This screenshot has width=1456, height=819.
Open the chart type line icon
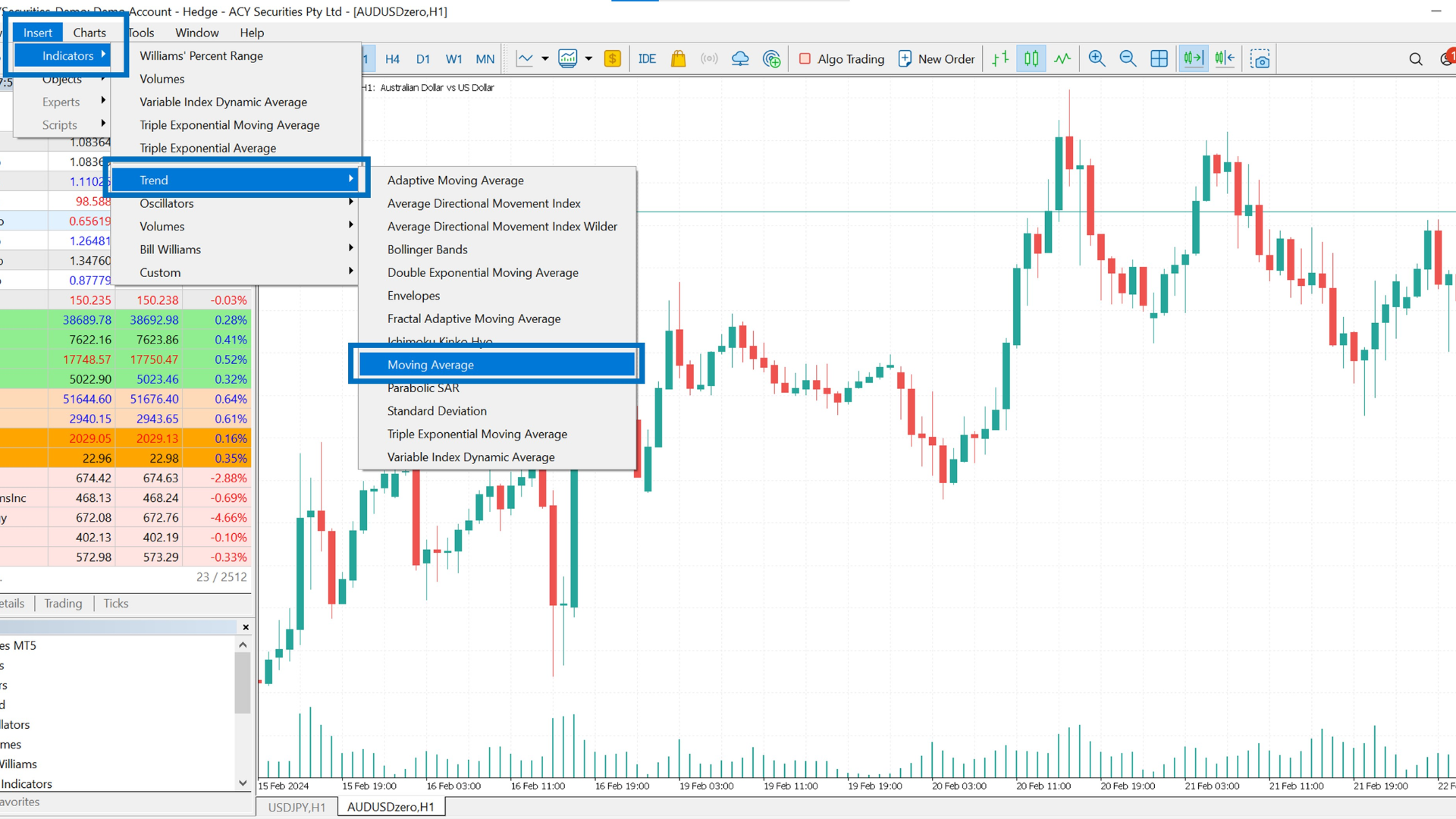point(525,59)
